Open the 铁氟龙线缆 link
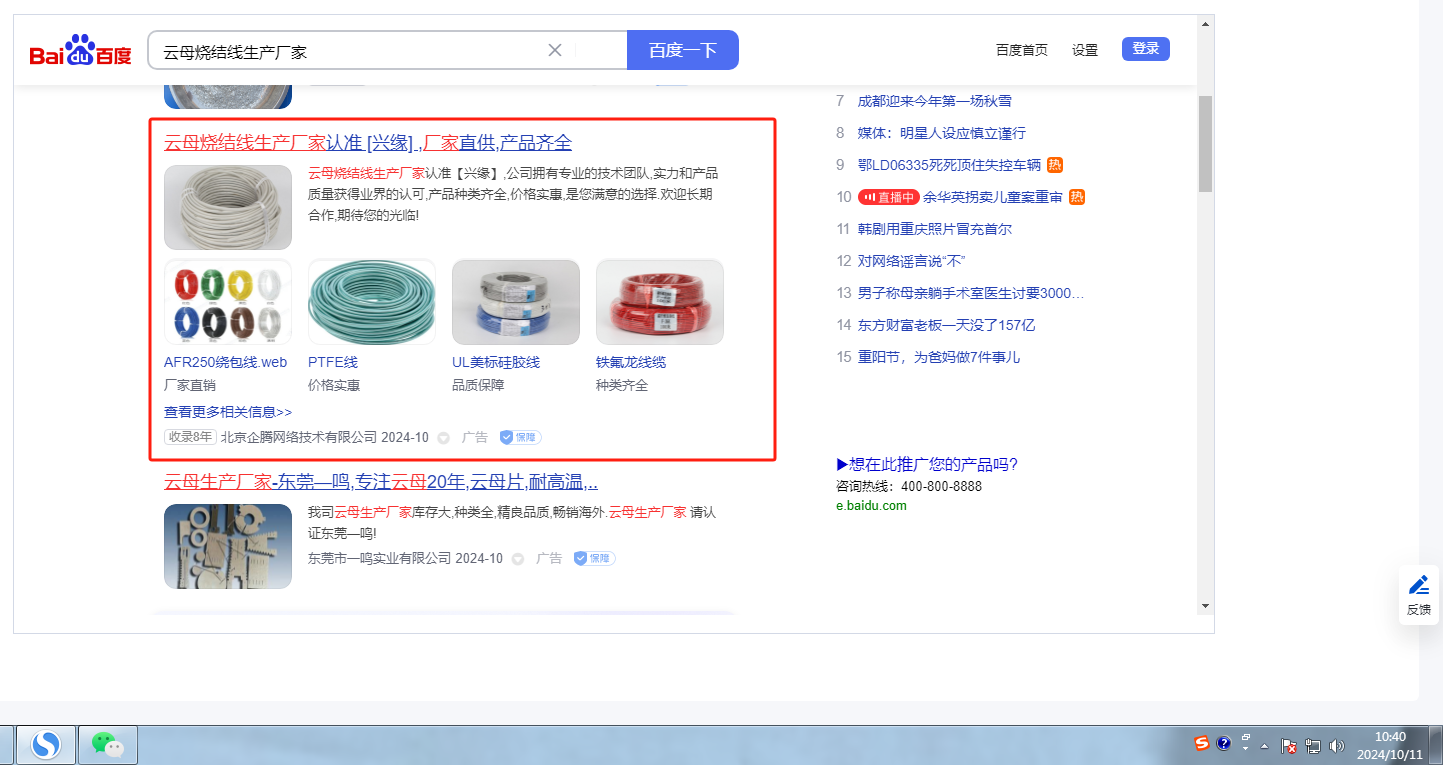The image size is (1443, 765). tap(631, 362)
